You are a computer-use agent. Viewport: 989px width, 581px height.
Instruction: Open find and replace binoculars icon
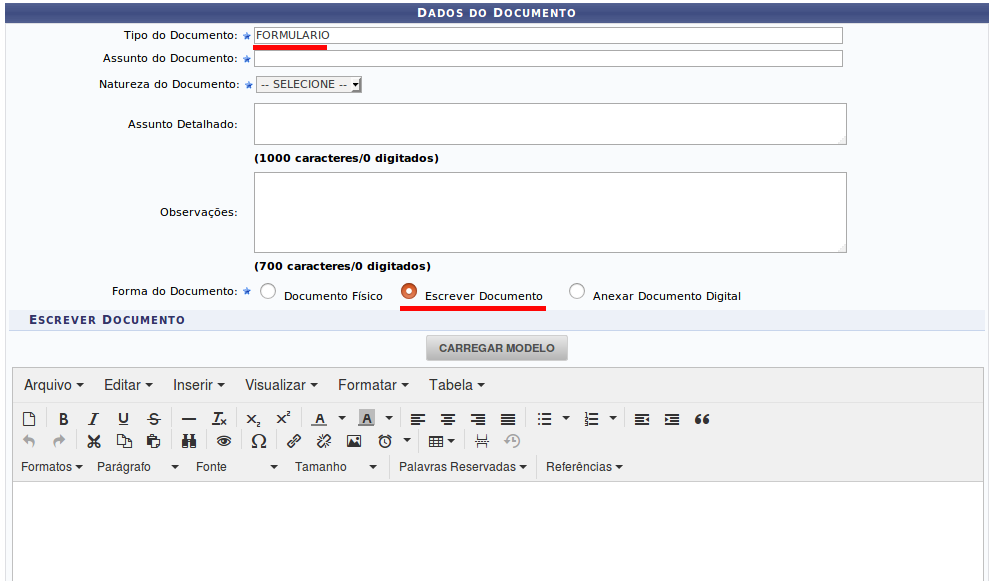coord(189,441)
